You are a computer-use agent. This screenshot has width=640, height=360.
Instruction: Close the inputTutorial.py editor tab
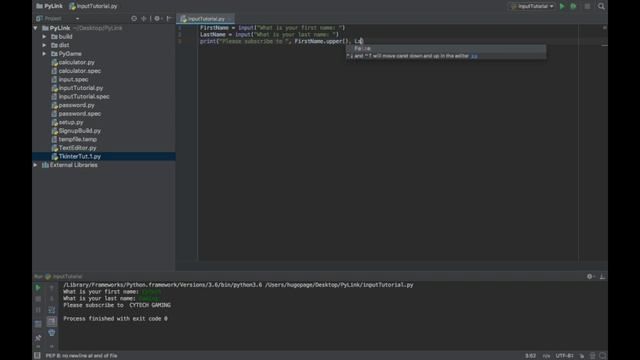[x=230, y=19]
